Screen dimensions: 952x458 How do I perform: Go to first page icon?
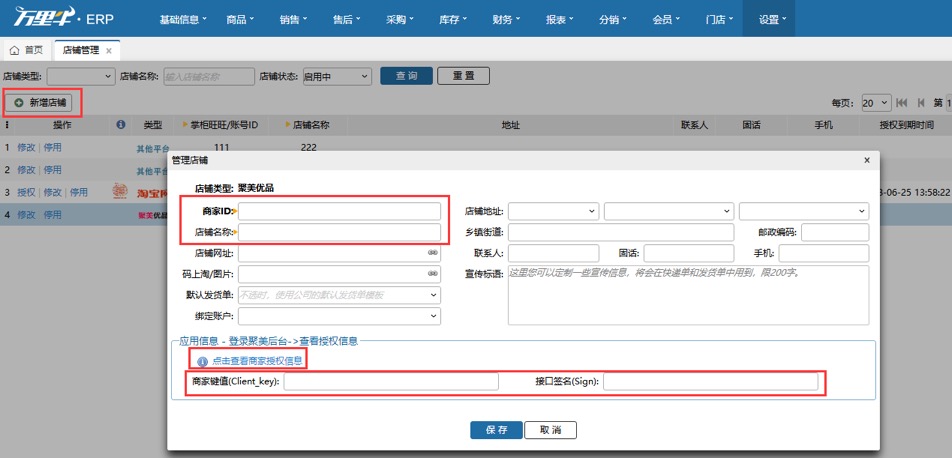(x=902, y=103)
